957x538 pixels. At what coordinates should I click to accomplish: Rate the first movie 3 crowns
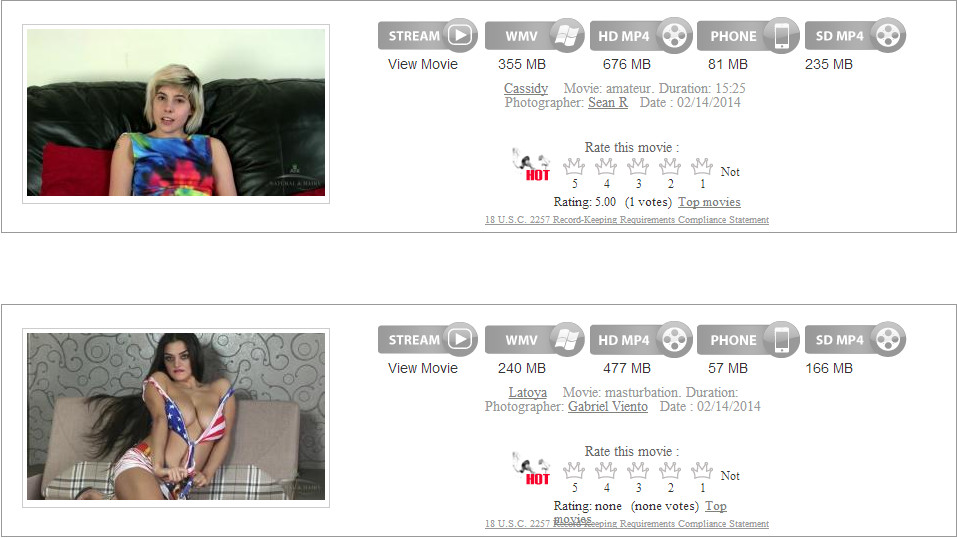(x=638, y=167)
